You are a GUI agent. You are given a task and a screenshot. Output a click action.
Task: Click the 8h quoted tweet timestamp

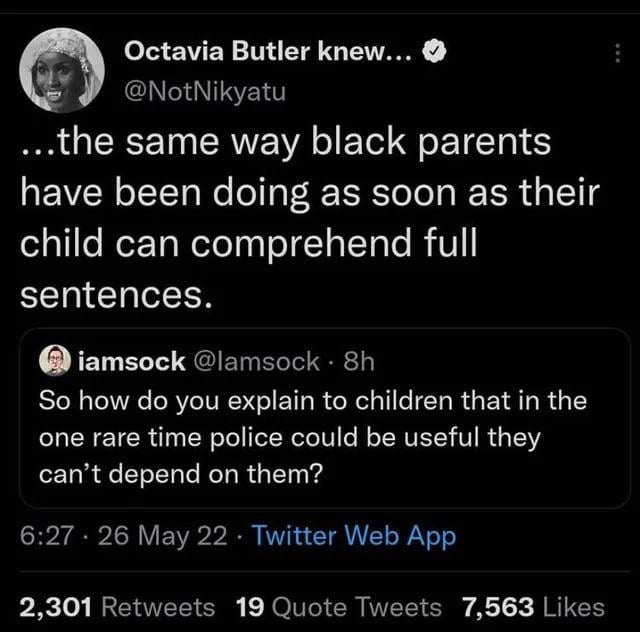355,360
